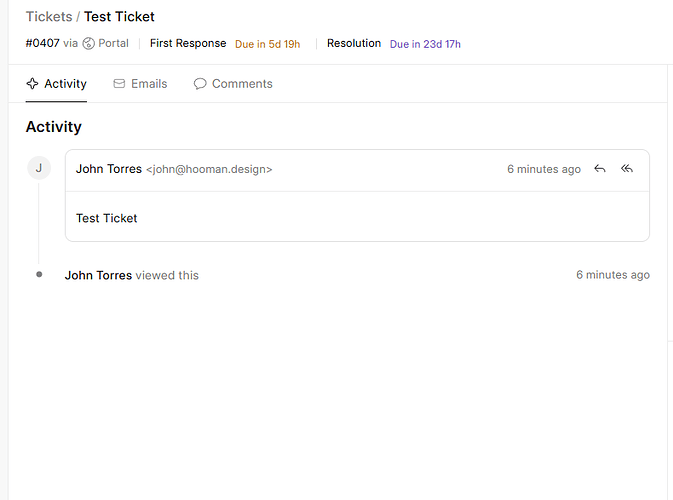
Task: Click the First Response label
Action: pyautogui.click(x=188, y=43)
